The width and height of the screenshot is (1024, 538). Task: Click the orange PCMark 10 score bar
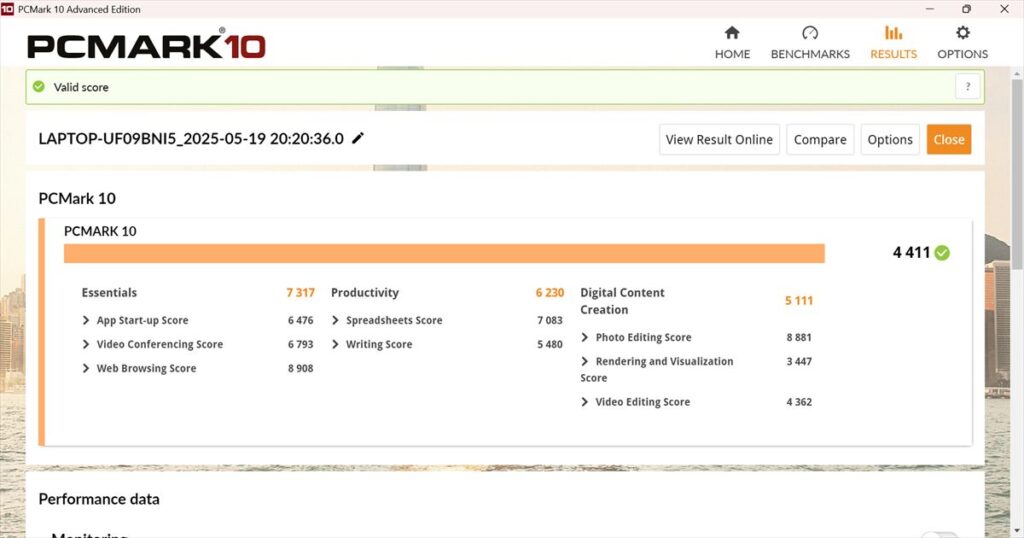(444, 254)
